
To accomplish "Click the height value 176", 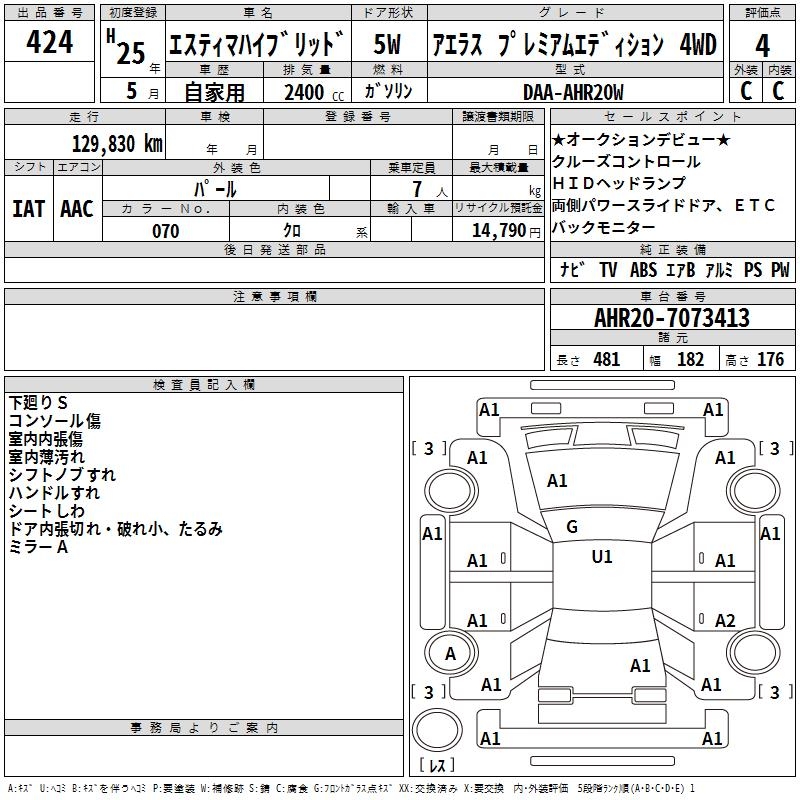I will [770, 360].
